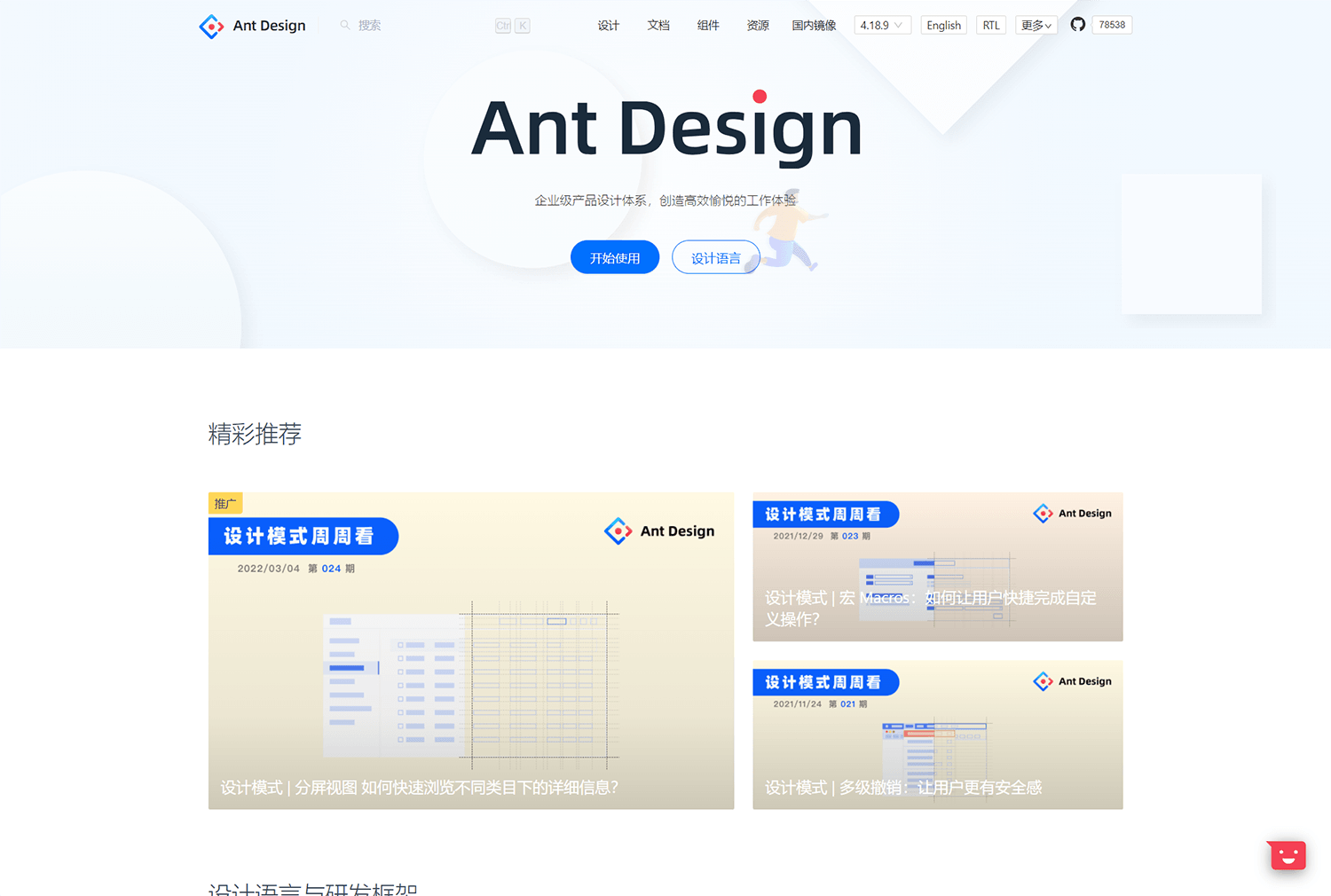The image size is (1331, 896).
Task: Open the 文档 menu item
Action: tap(658, 25)
